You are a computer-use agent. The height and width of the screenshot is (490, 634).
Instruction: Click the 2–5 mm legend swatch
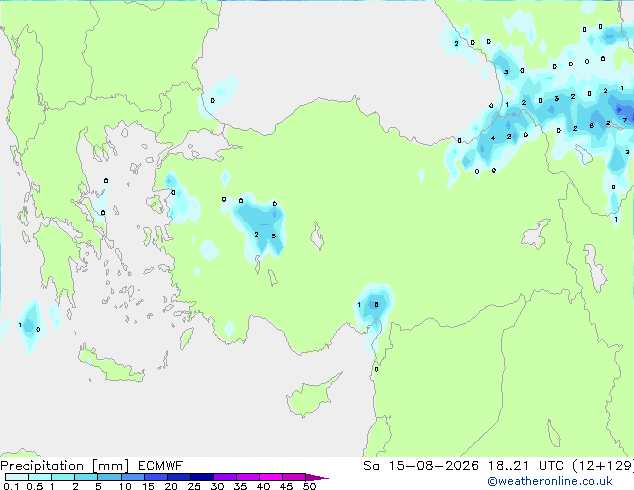[86, 477]
